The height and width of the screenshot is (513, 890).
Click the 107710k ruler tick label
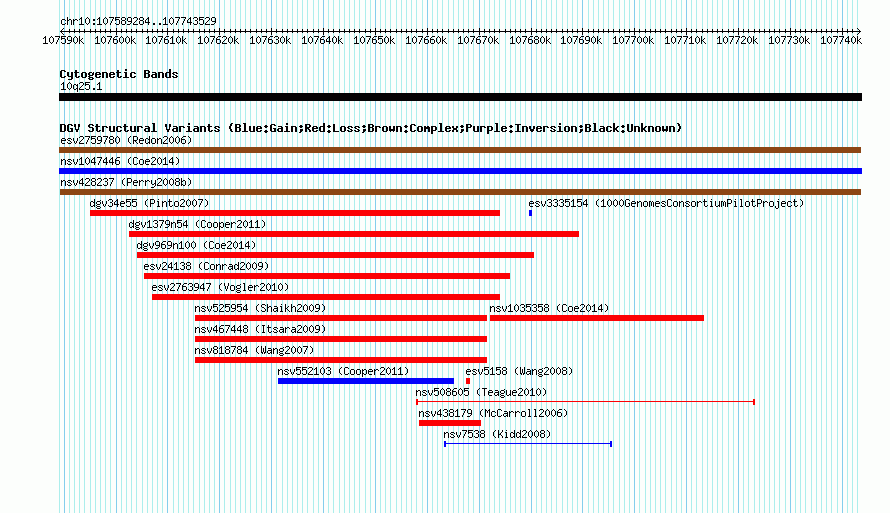(685, 41)
